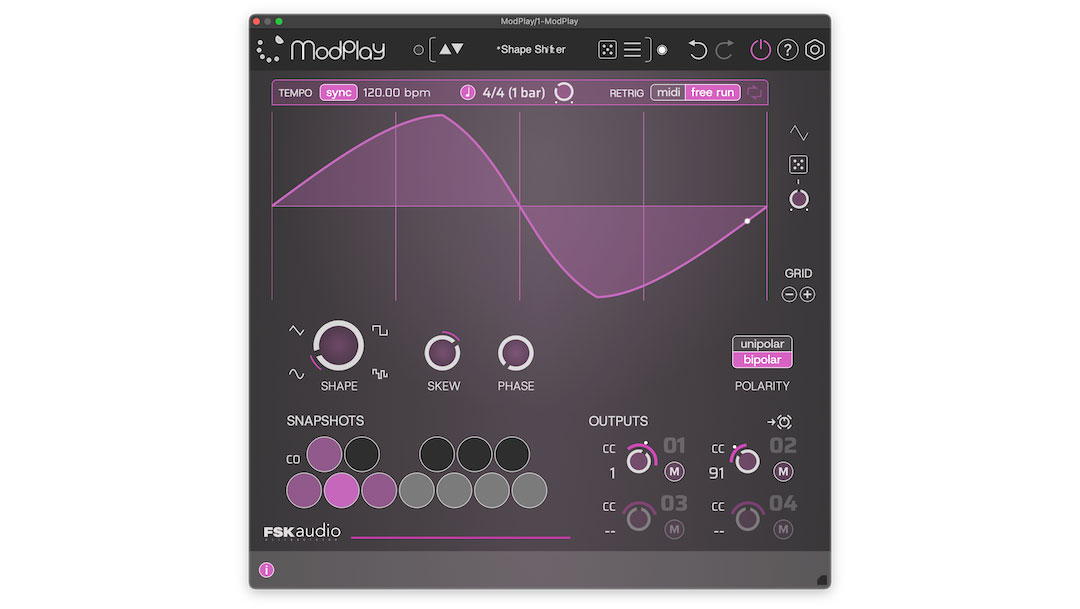Select free run retrig mode
1080x609 pixels.
tap(713, 92)
